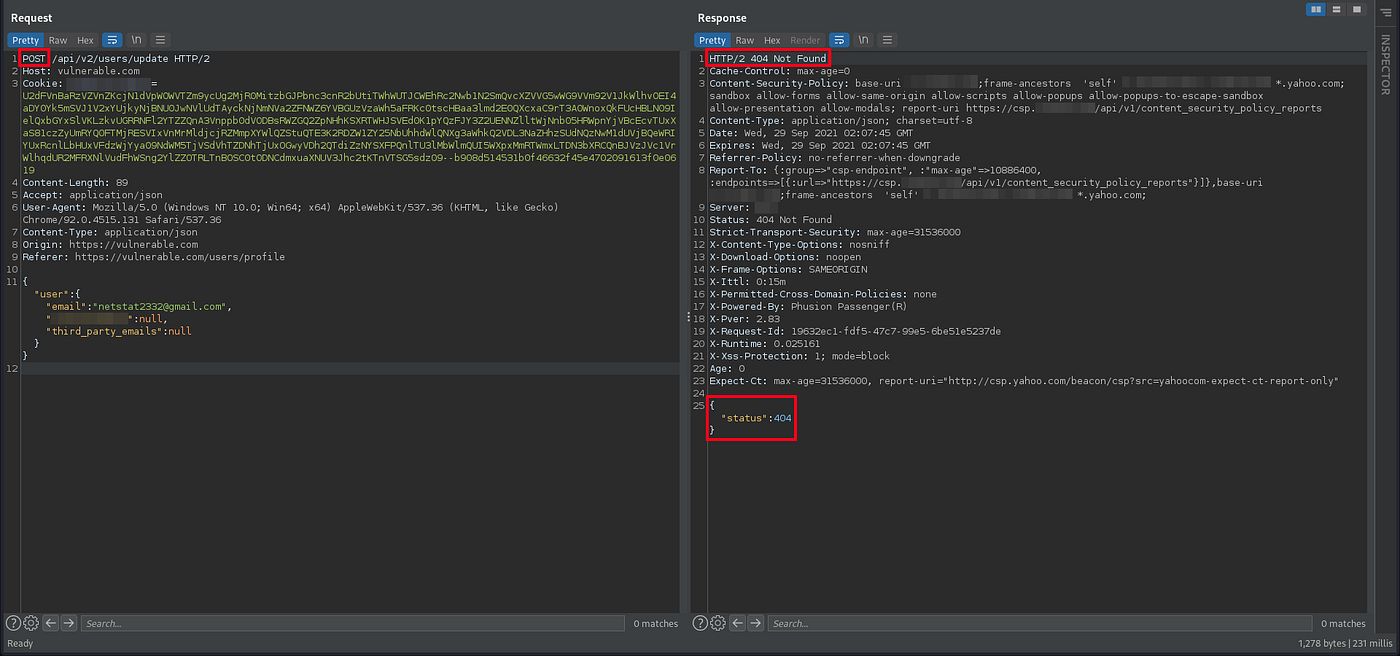Open search settings gear under Request panel
Image resolution: width=1400 pixels, height=656 pixels.
31,623
